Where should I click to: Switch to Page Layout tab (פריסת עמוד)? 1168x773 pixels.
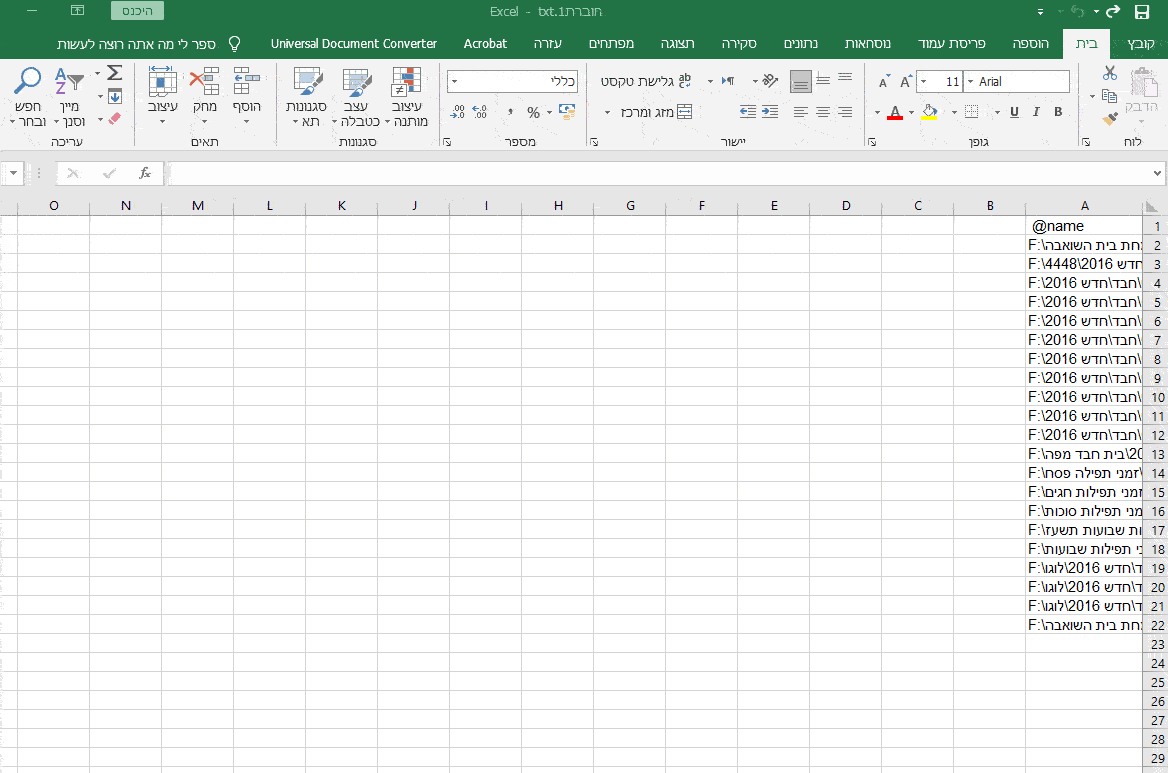(x=951, y=43)
